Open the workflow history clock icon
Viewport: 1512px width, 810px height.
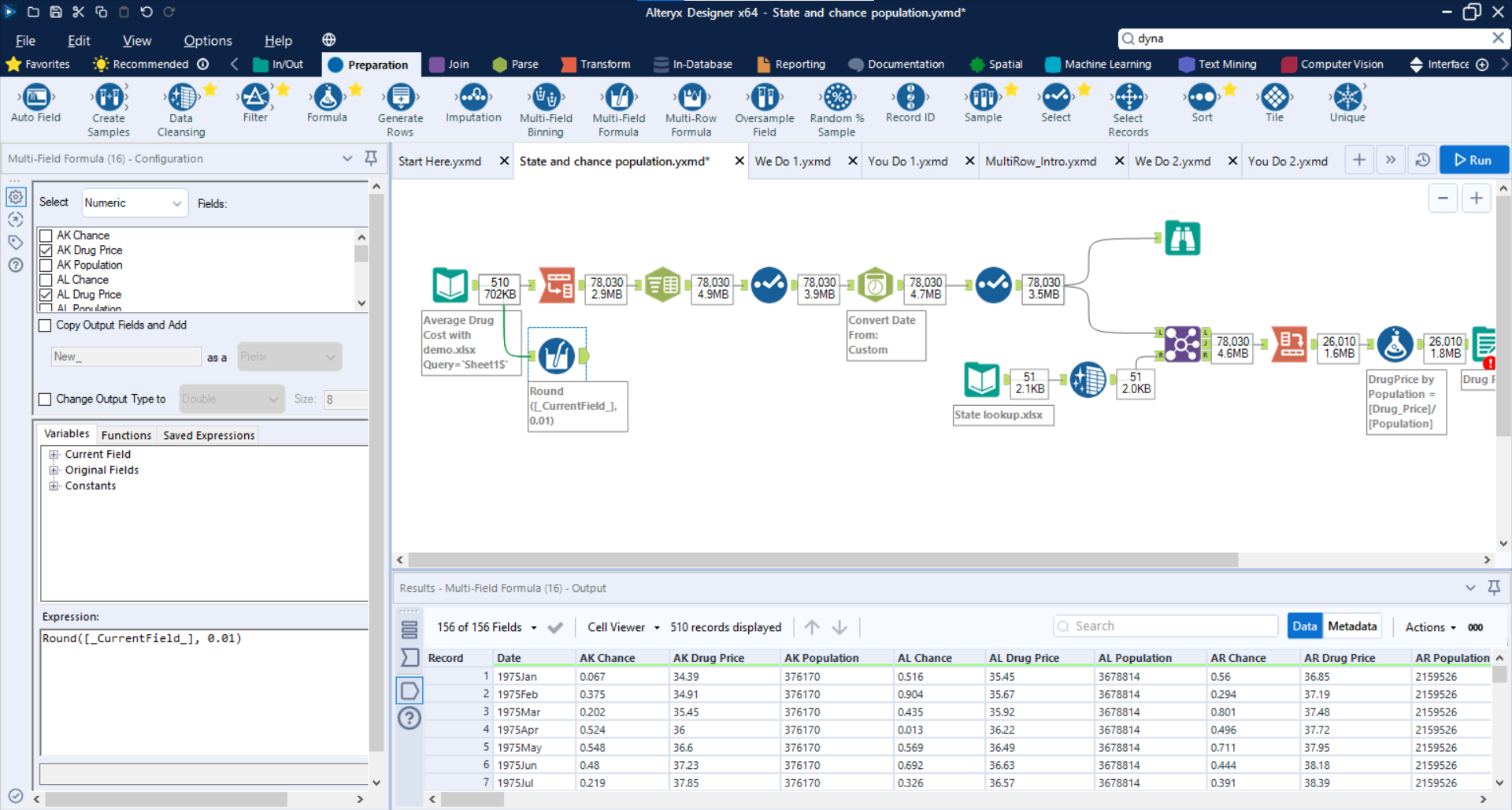[1422, 160]
